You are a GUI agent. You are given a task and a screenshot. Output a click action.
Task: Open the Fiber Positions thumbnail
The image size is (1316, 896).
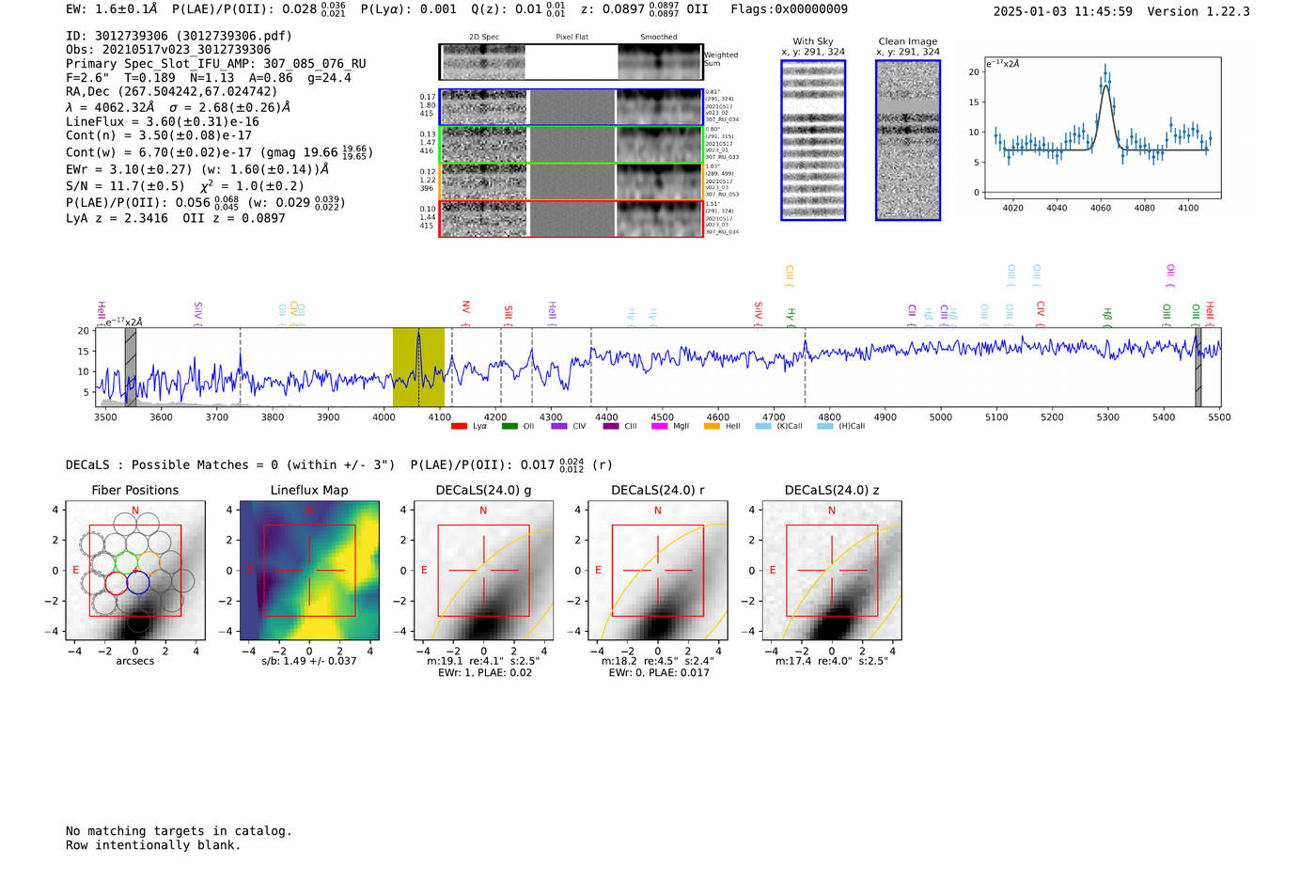tap(135, 571)
